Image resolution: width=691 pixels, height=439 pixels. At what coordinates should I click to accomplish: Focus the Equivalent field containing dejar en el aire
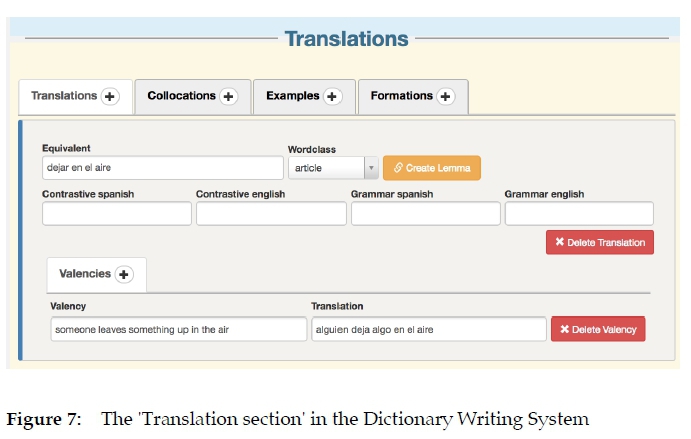click(x=162, y=168)
